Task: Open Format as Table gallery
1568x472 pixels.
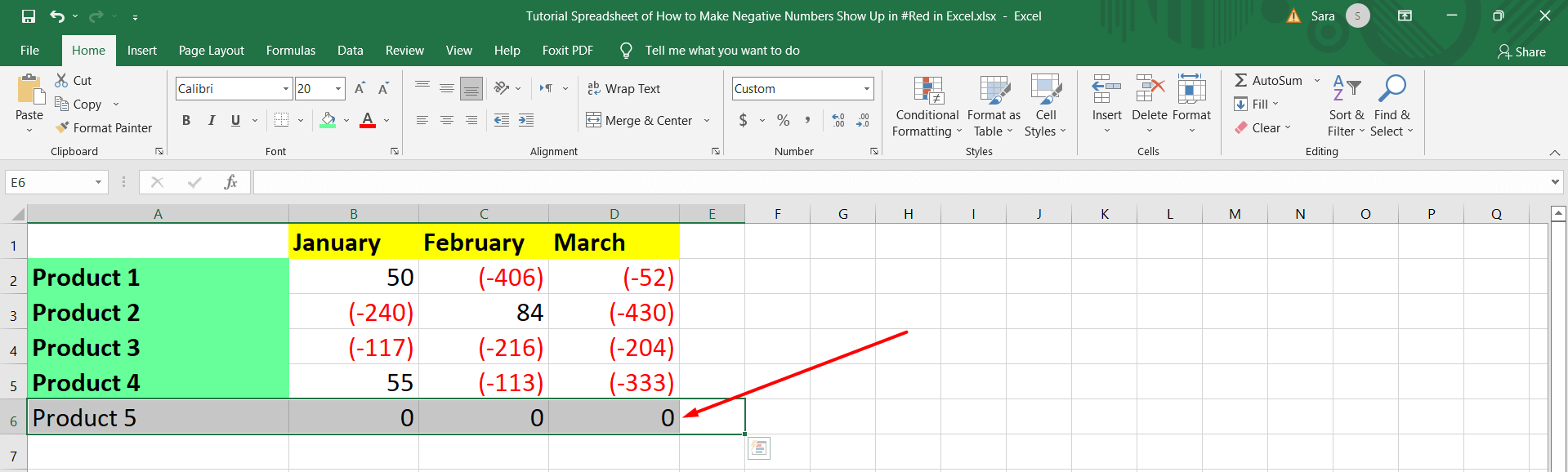Action: 994,106
